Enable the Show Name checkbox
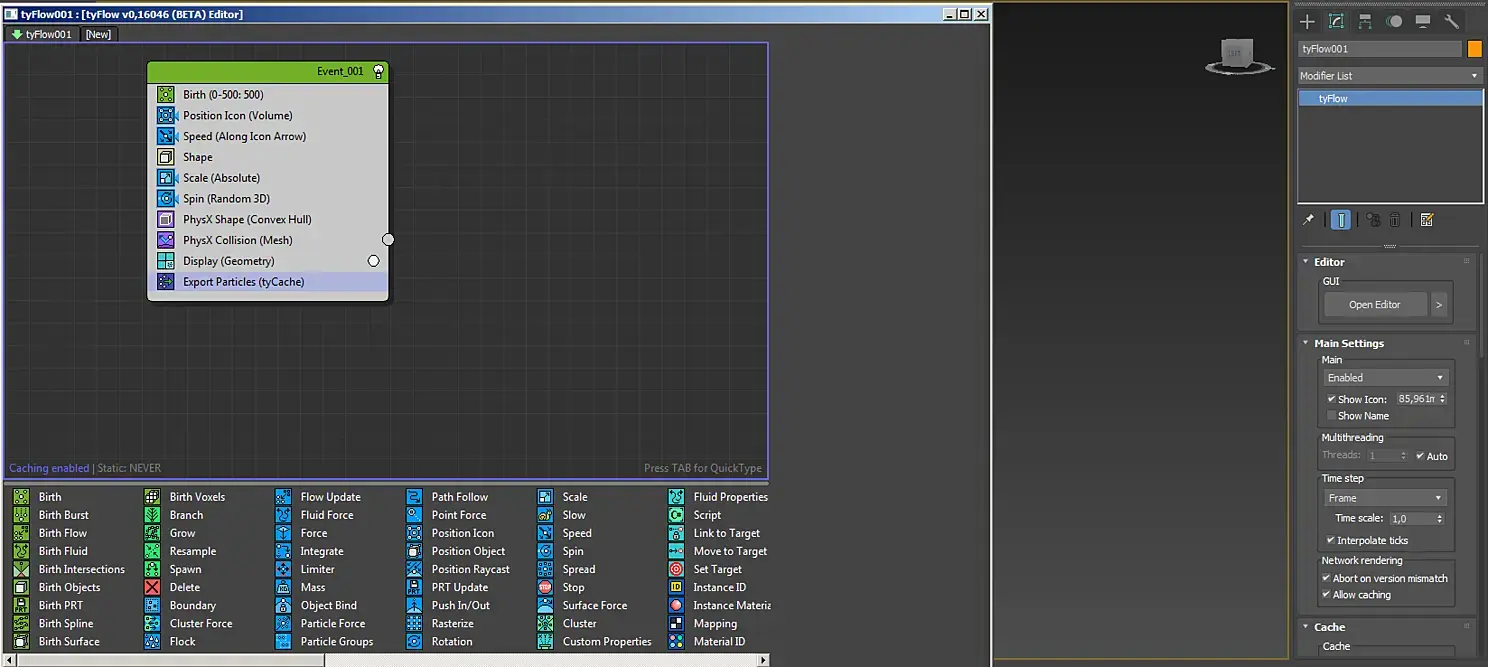 [x=1331, y=415]
